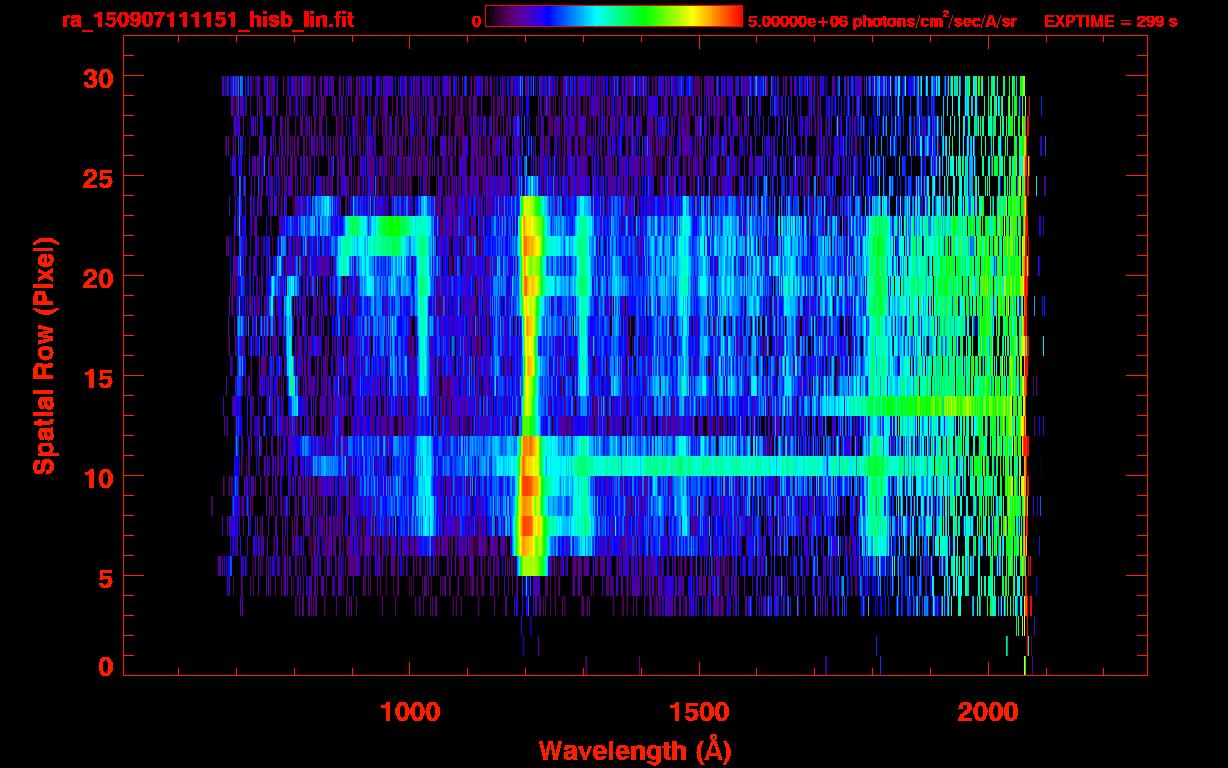Click the 1500 wavelength tick label
The image size is (1228, 768).
(698, 712)
